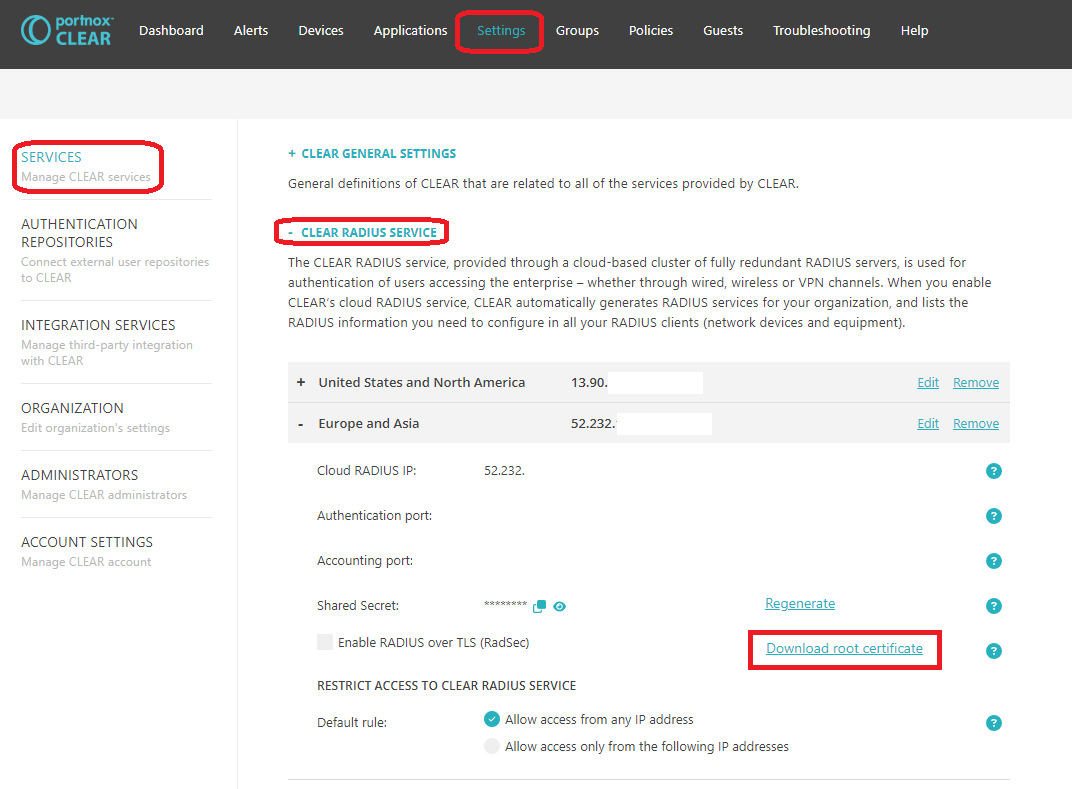Regenerate the shared secret
This screenshot has height=789, width=1072.
click(800, 604)
